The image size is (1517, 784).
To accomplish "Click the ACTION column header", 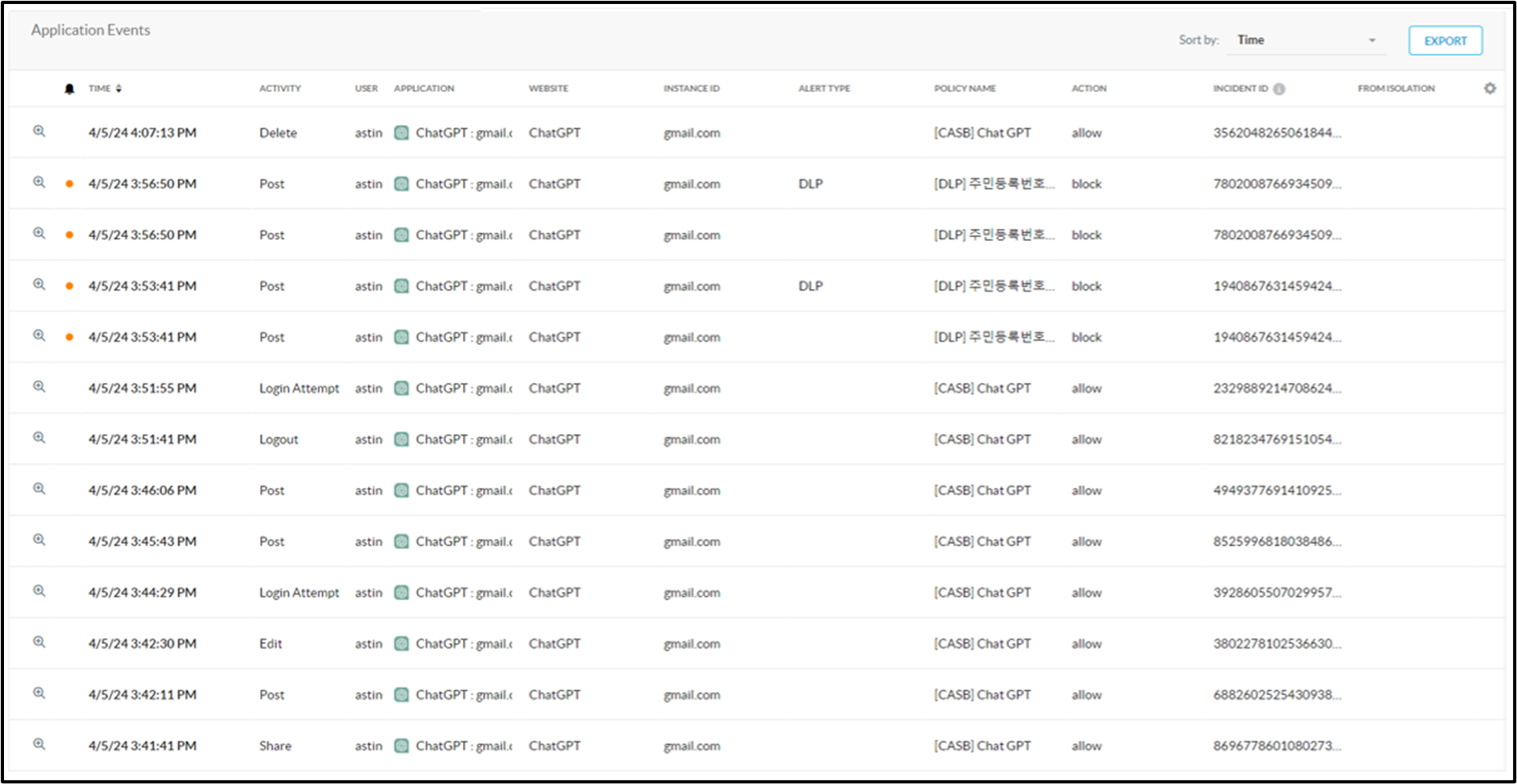I will click(x=1089, y=89).
